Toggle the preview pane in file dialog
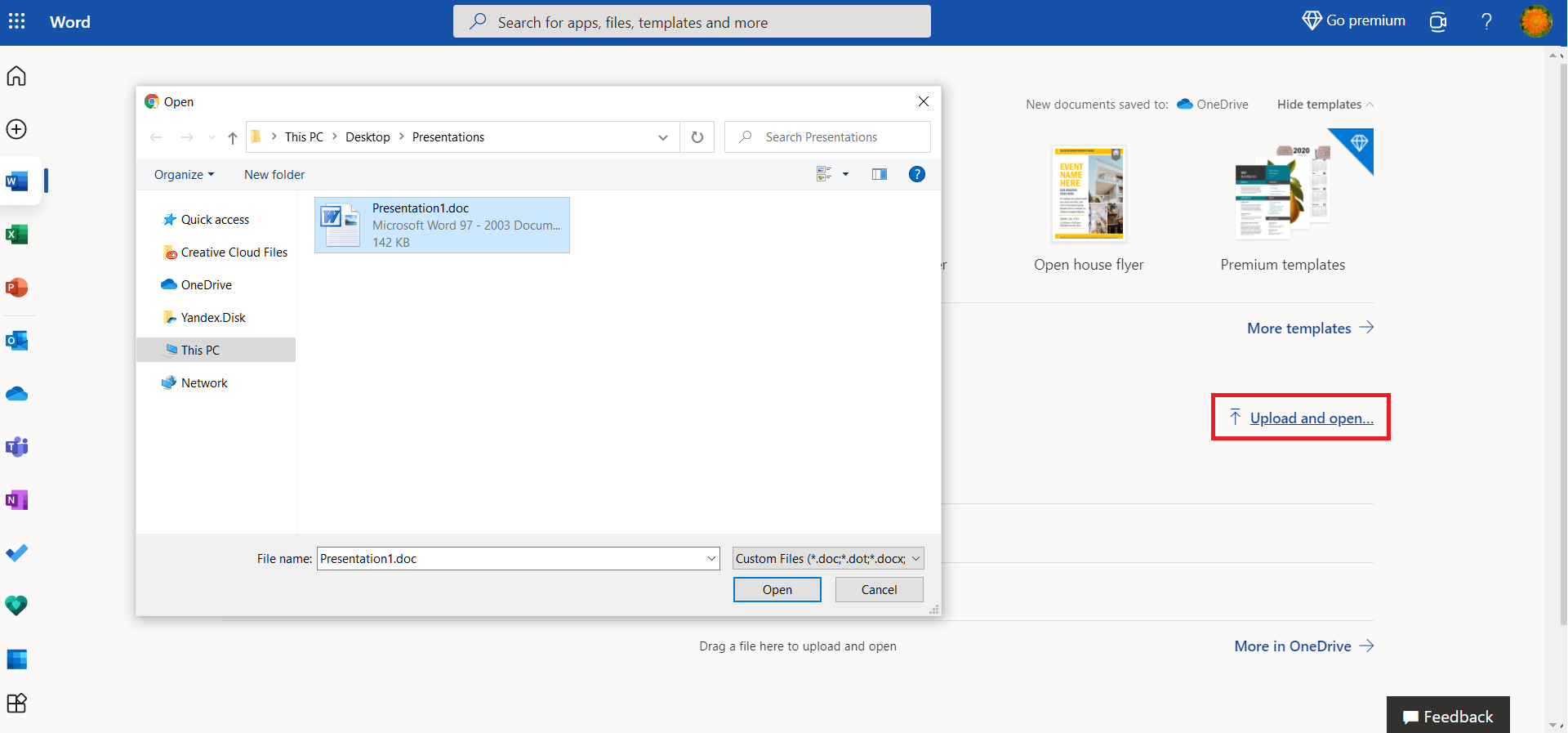The width and height of the screenshot is (1568, 733). (879, 174)
